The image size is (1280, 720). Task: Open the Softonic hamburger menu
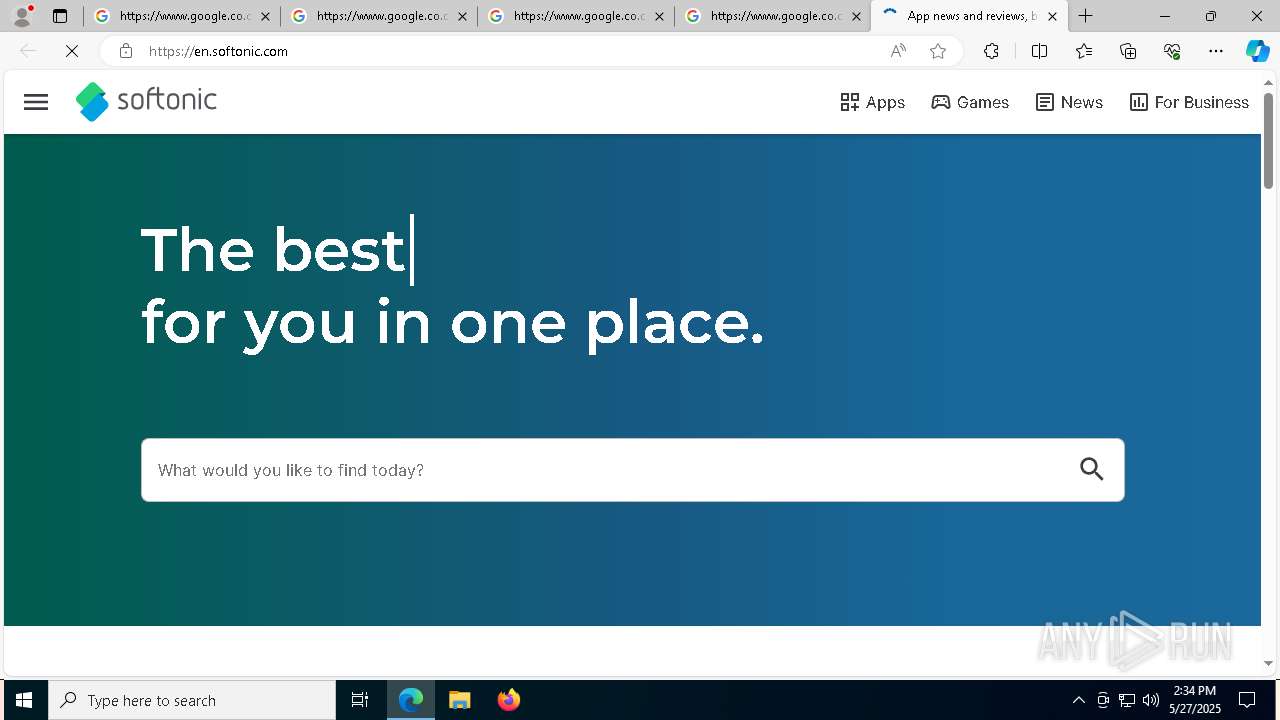(x=35, y=102)
